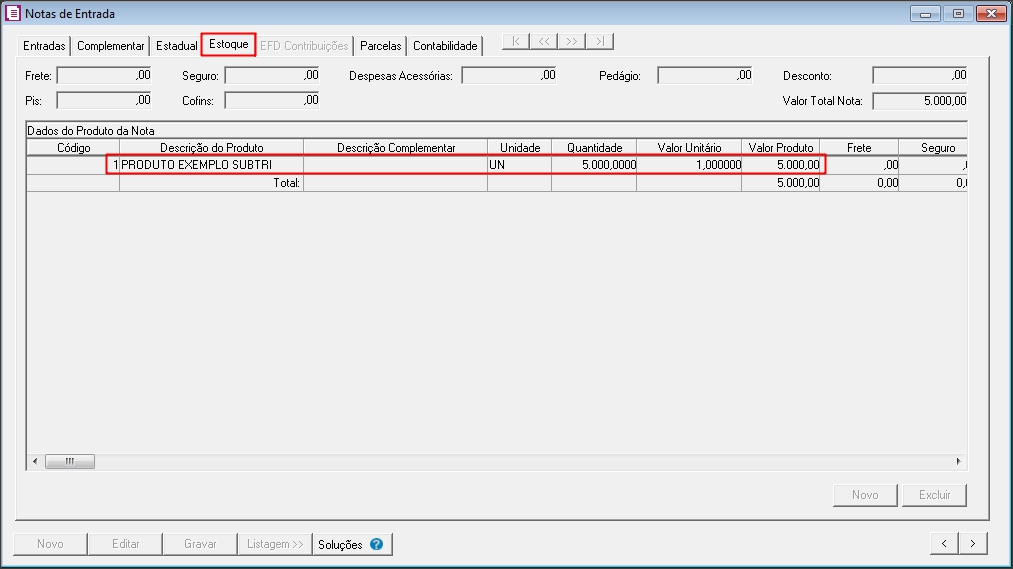Click the blue help icon beside Soluções

click(x=376, y=545)
